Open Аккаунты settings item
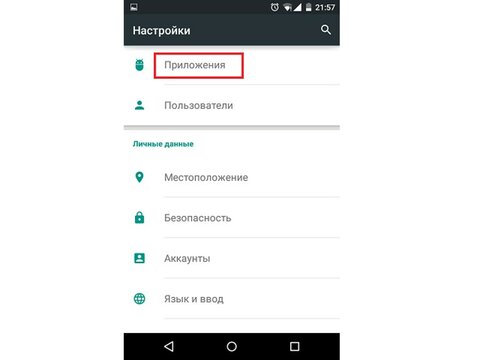480x360 pixels. coord(232,258)
